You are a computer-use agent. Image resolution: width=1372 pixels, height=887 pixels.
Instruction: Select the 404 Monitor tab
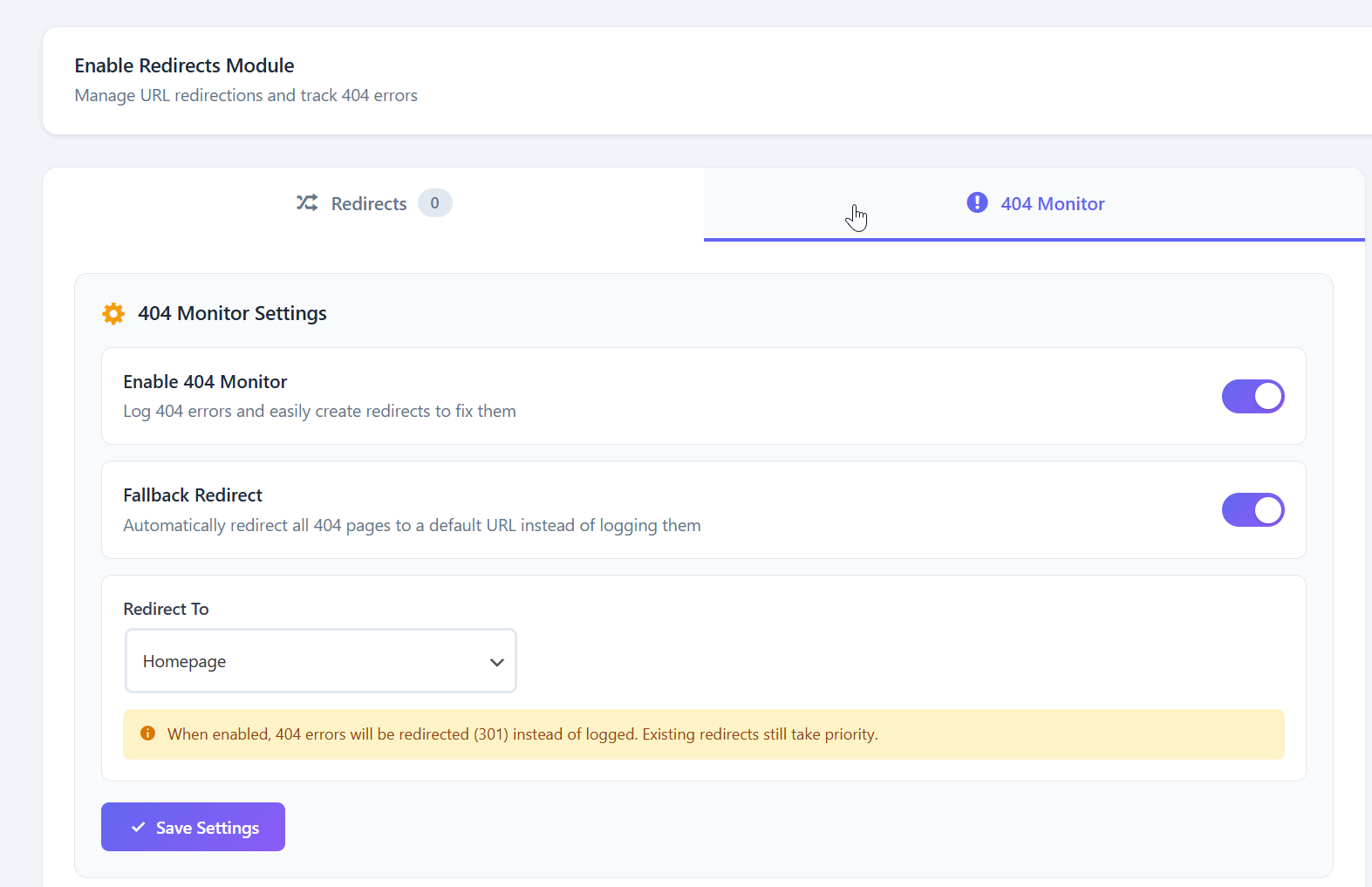tap(1052, 204)
